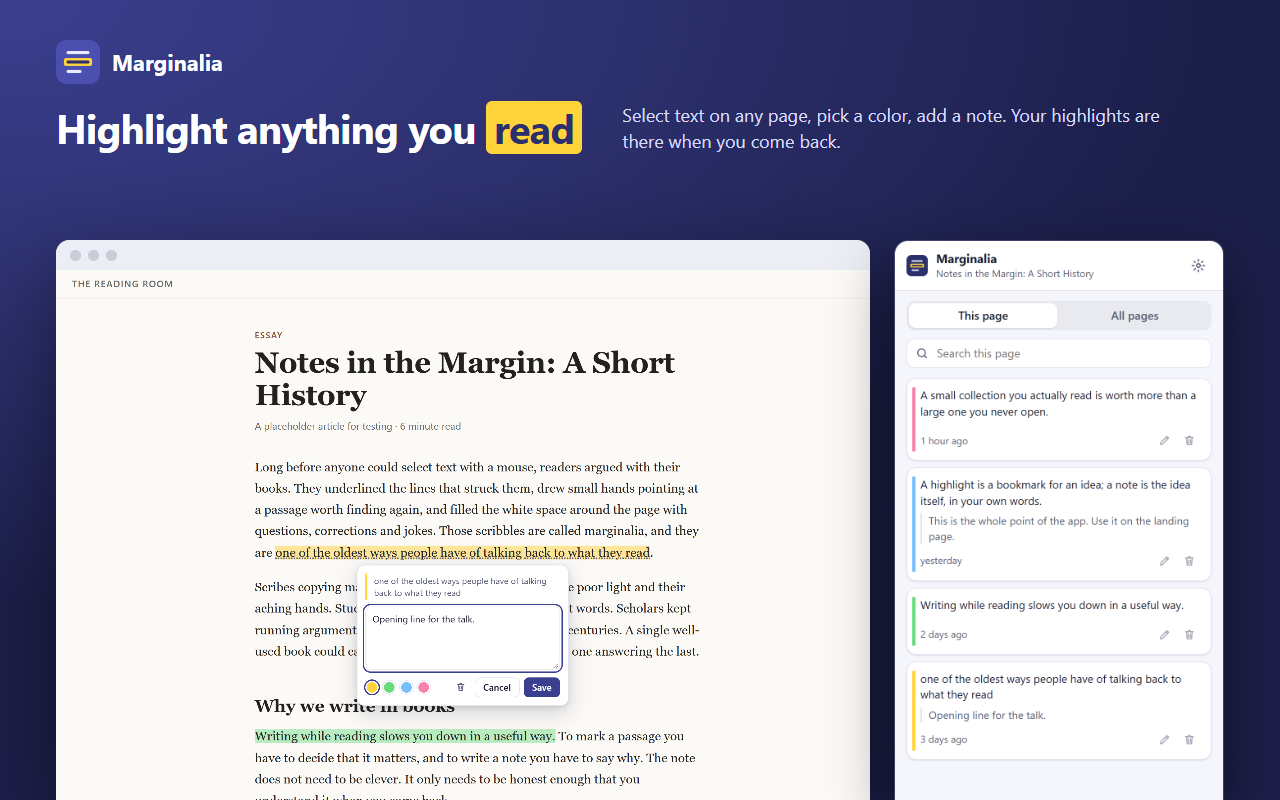The height and width of the screenshot is (800, 1280).
Task: Click the 'Marginalia' brand name in header
Action: click(167, 63)
